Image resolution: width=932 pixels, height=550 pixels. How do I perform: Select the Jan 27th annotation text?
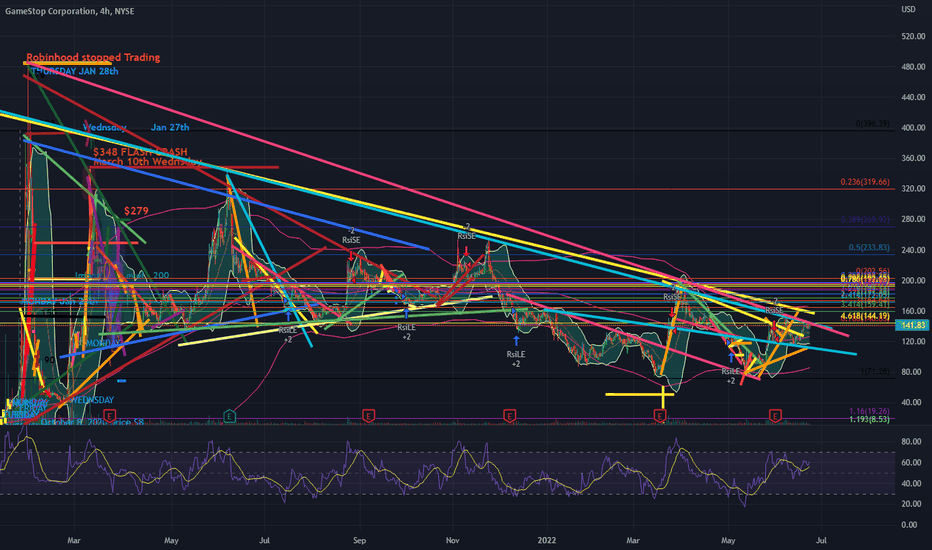[x=170, y=127]
